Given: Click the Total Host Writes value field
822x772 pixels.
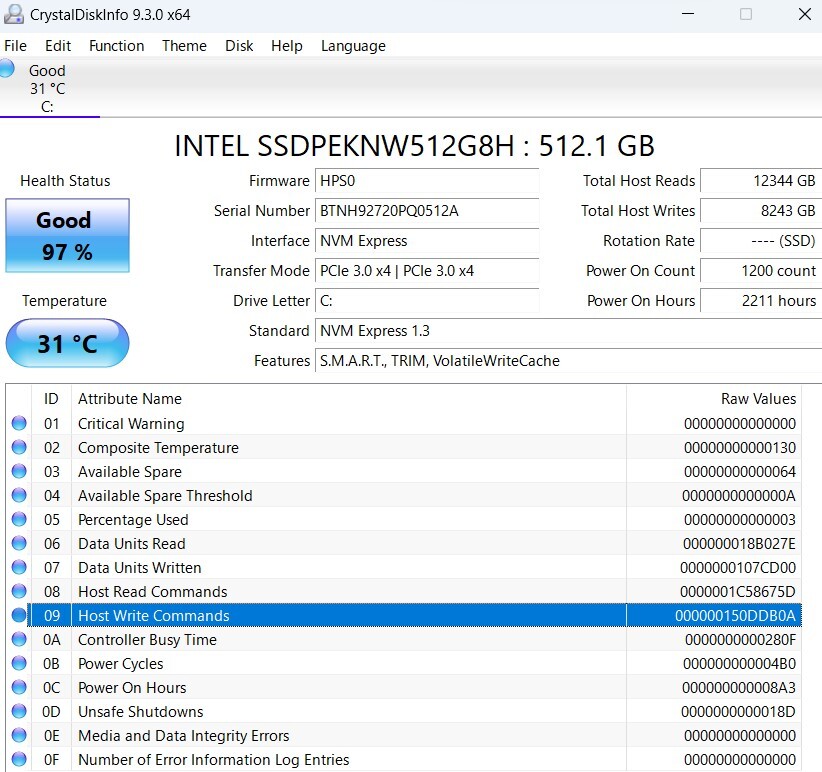Looking at the screenshot, I should coord(760,211).
